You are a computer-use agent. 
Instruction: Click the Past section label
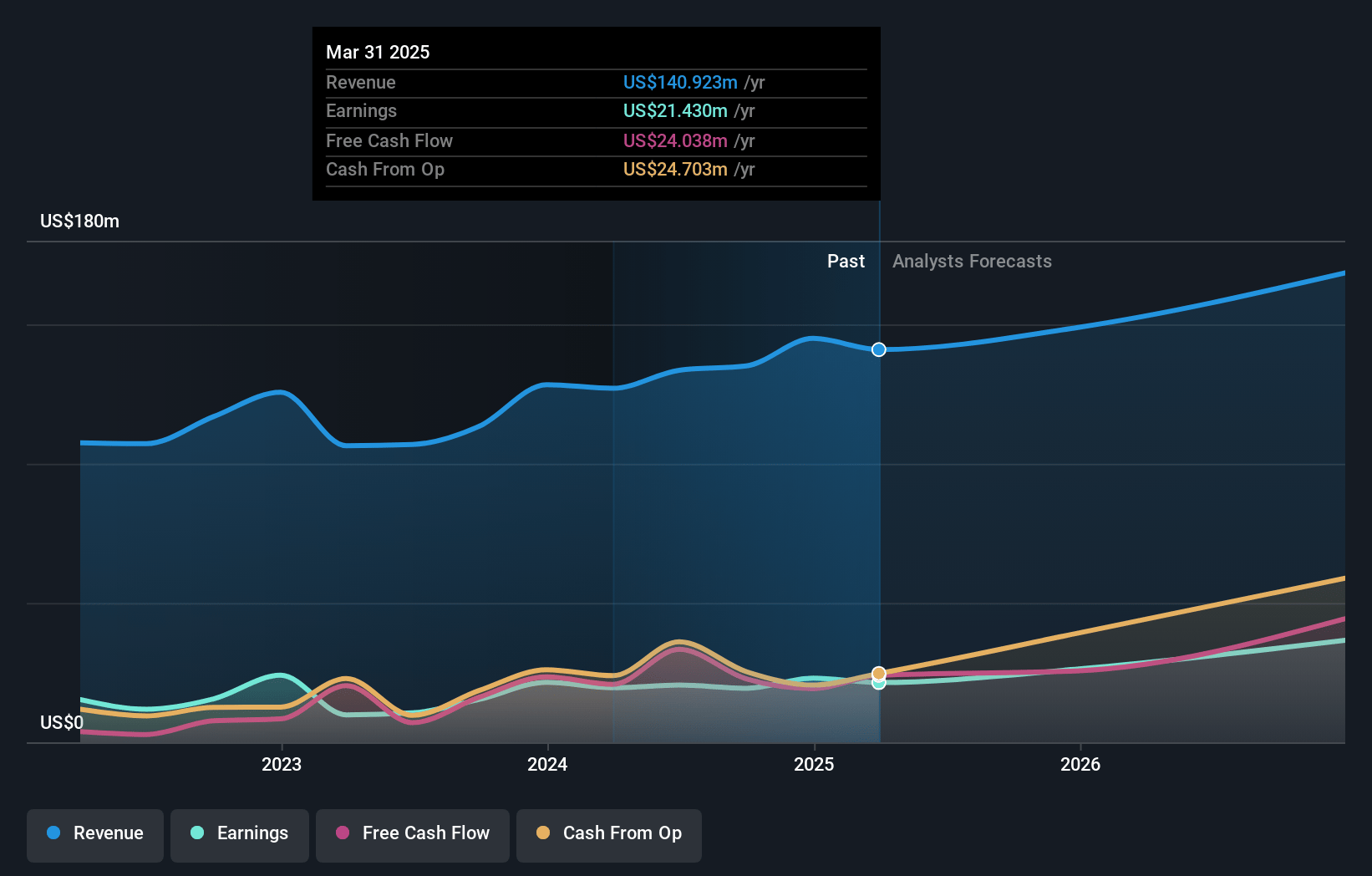846,262
